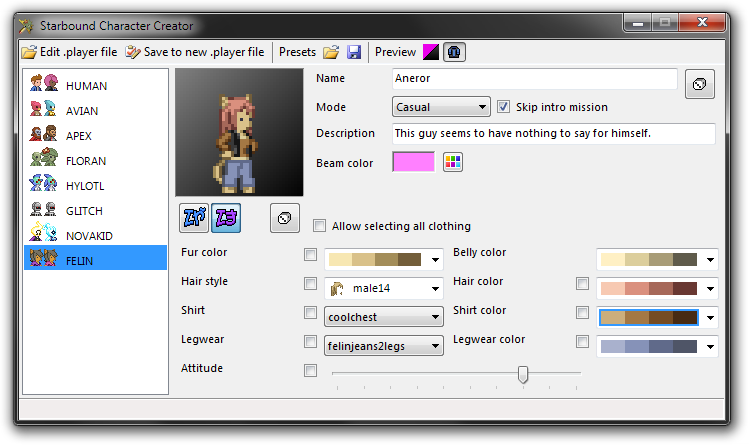Tick the Legwear lock checkbox

(x=310, y=341)
